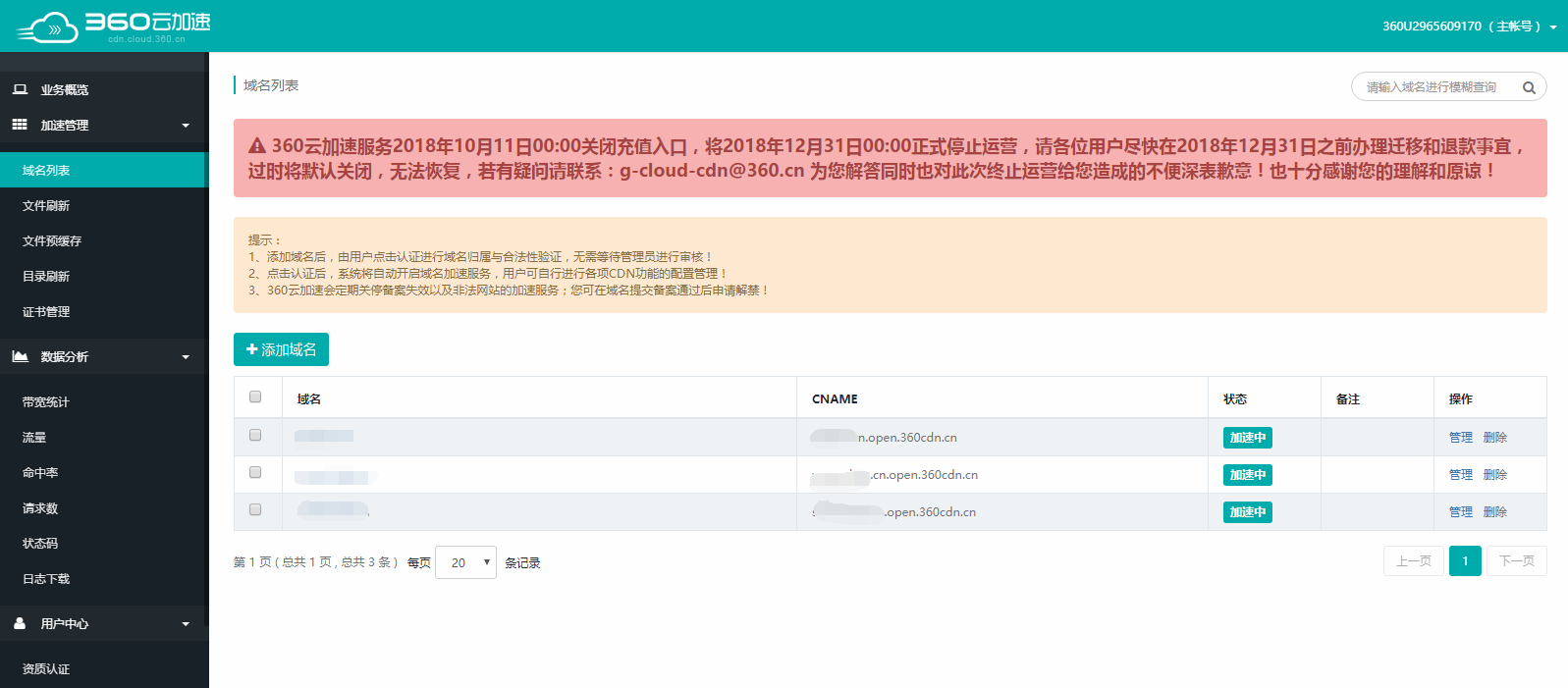This screenshot has width=1568, height=688.
Task: Collapse the 数据分析 menu arrow
Action: click(186, 357)
